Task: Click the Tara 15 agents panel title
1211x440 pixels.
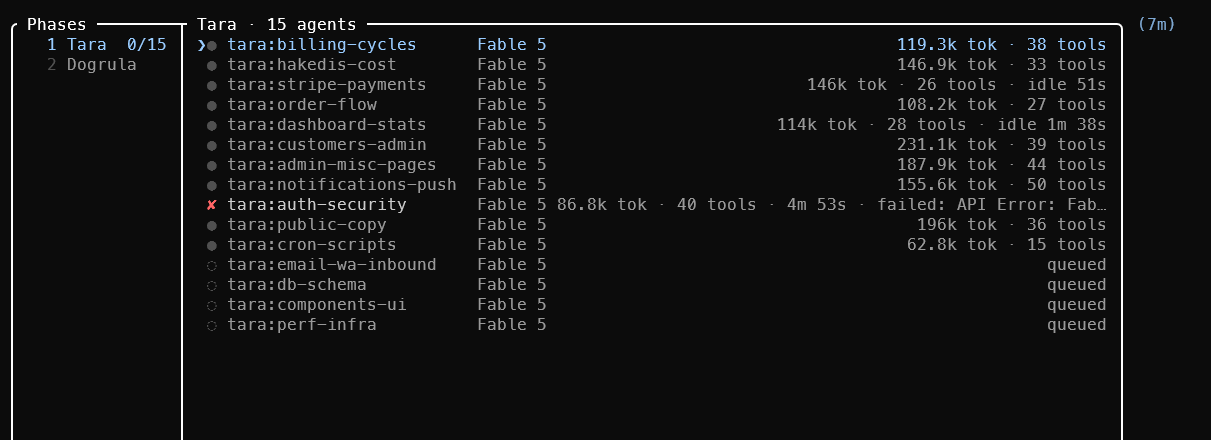Action: 276,24
